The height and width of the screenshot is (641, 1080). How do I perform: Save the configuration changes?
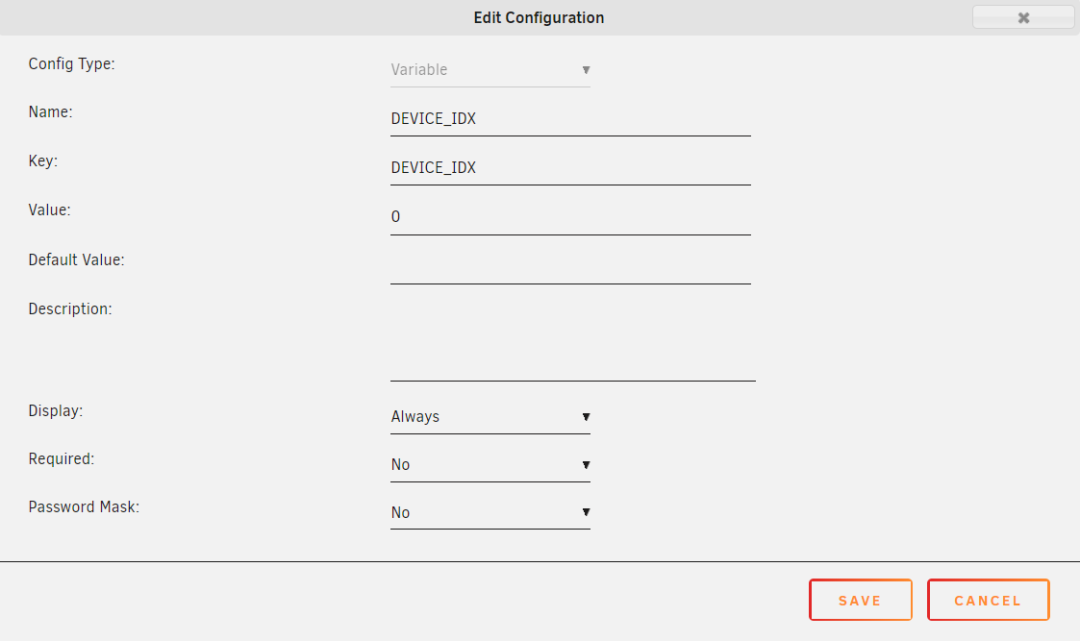pos(860,600)
